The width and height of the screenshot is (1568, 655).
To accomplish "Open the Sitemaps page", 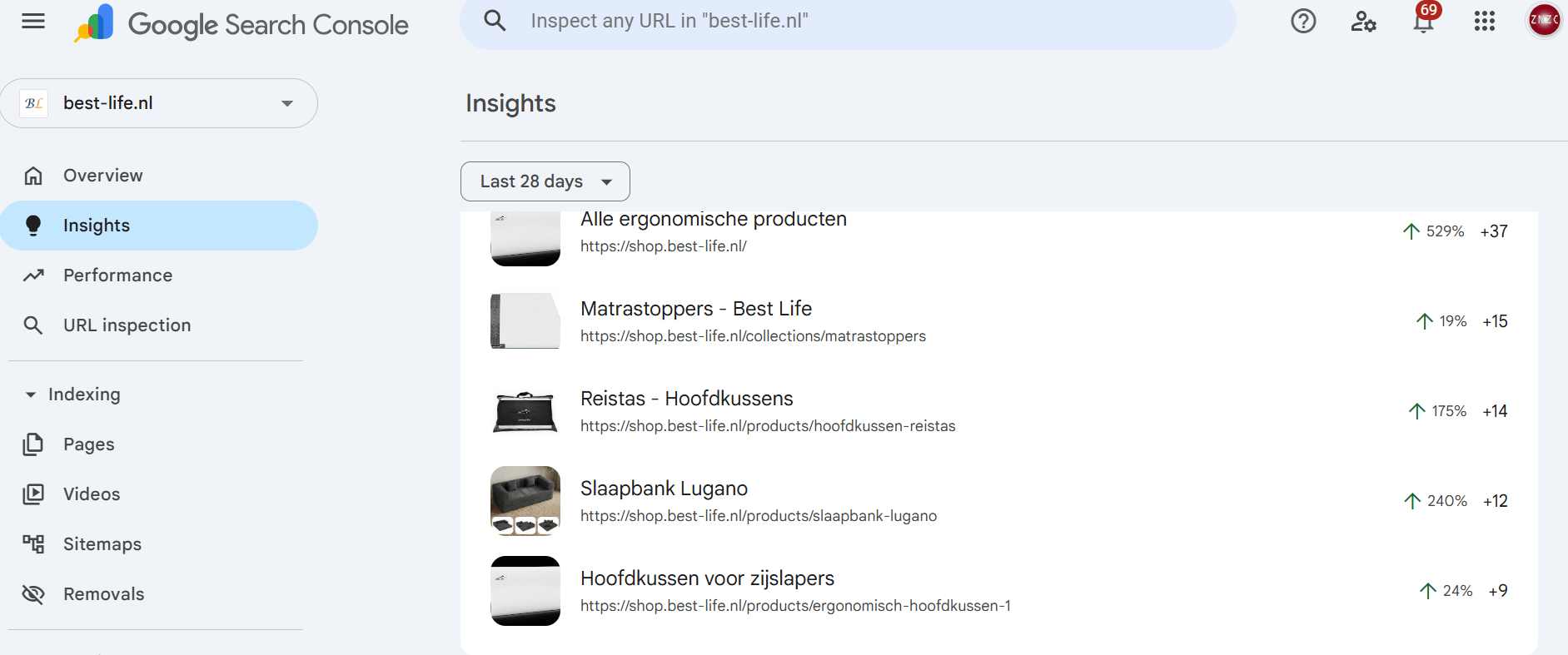I will [x=102, y=544].
